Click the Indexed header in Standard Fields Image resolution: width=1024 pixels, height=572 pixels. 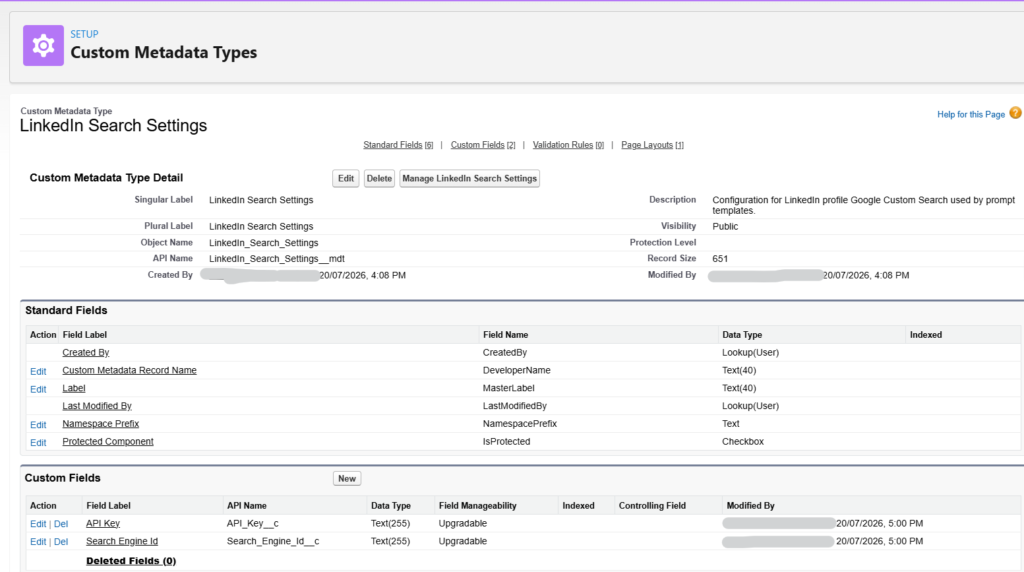coord(925,335)
